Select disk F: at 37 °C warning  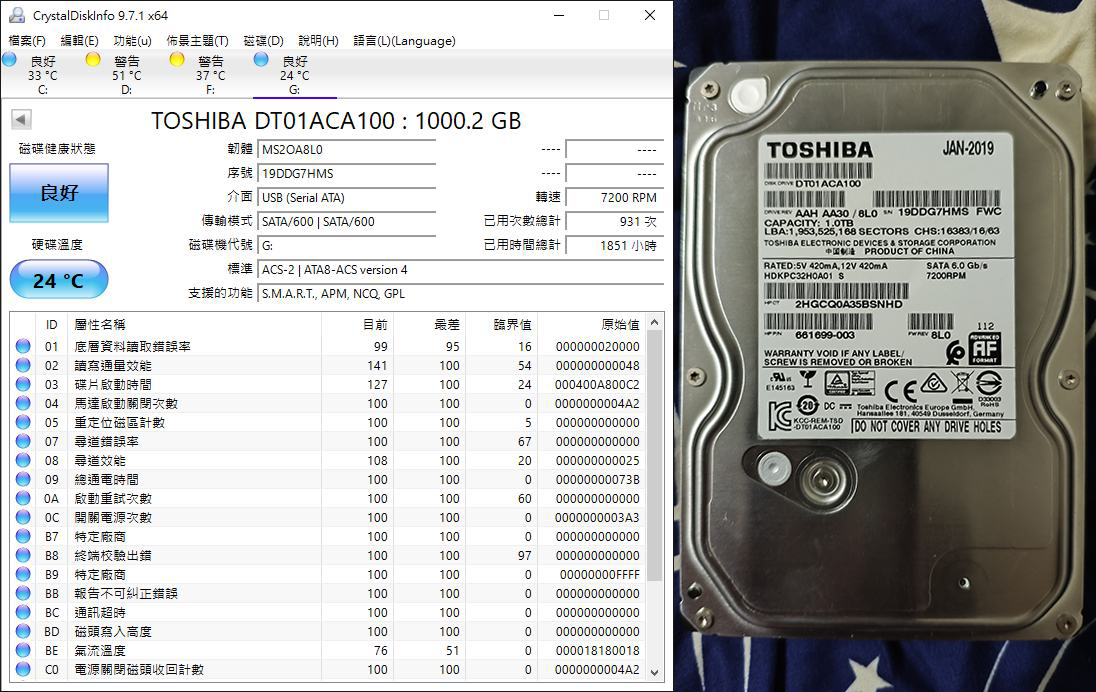[x=210, y=75]
